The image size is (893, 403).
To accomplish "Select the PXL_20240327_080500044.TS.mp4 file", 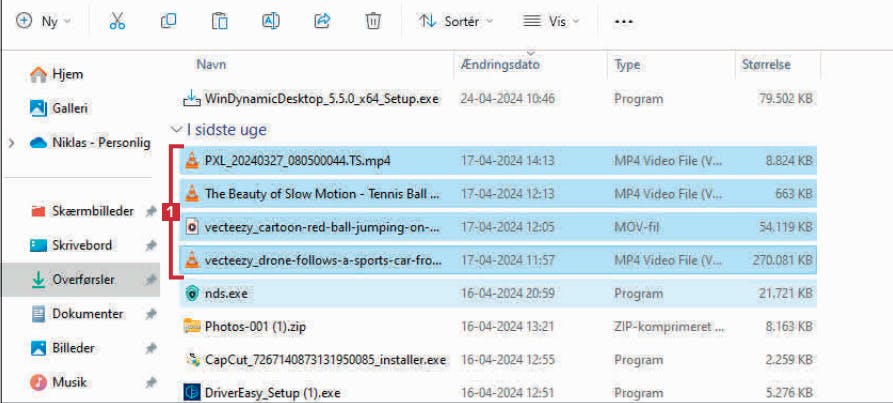I will 498,161.
